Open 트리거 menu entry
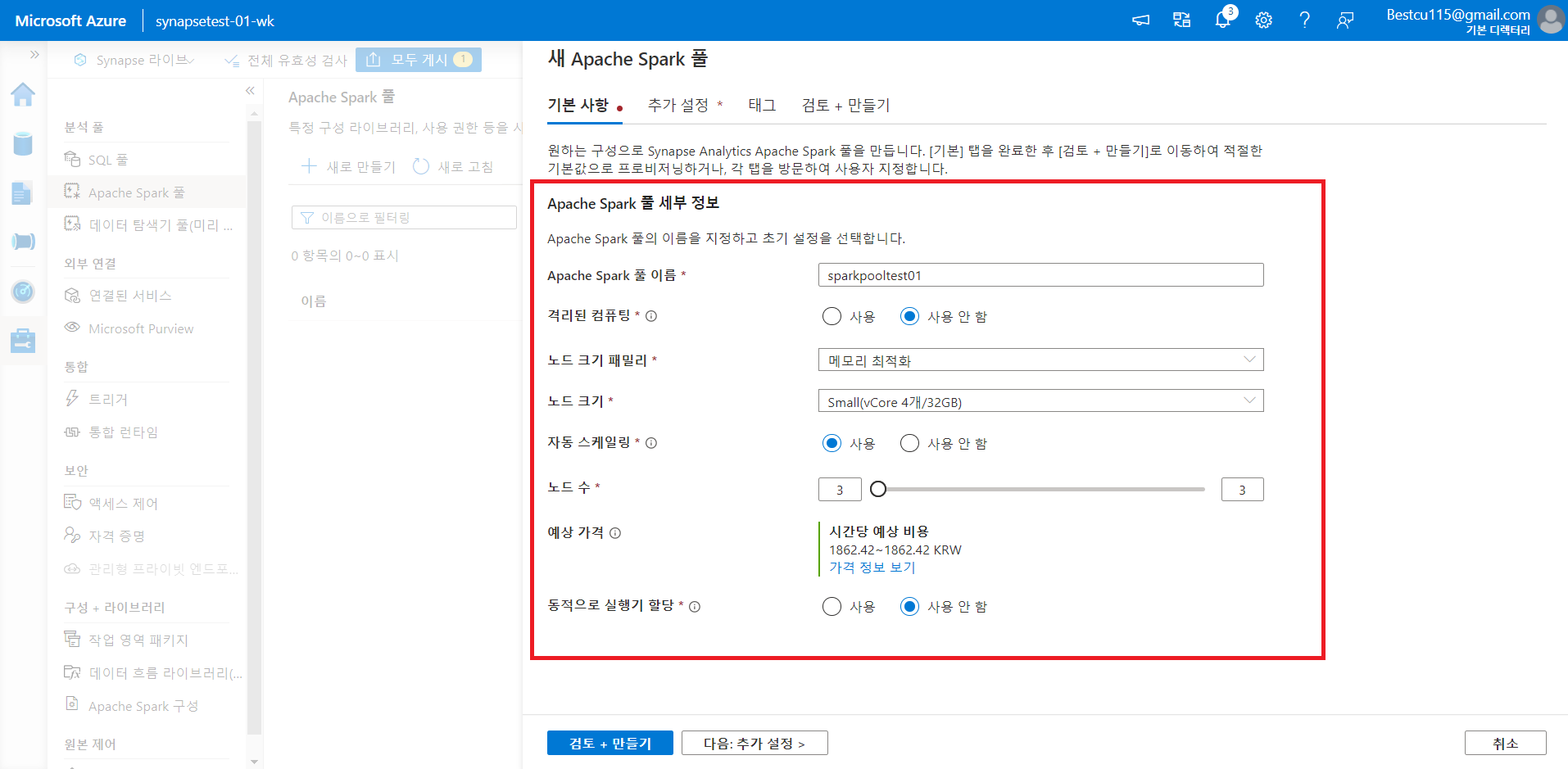Image resolution: width=1568 pixels, height=769 pixels. coord(147,399)
